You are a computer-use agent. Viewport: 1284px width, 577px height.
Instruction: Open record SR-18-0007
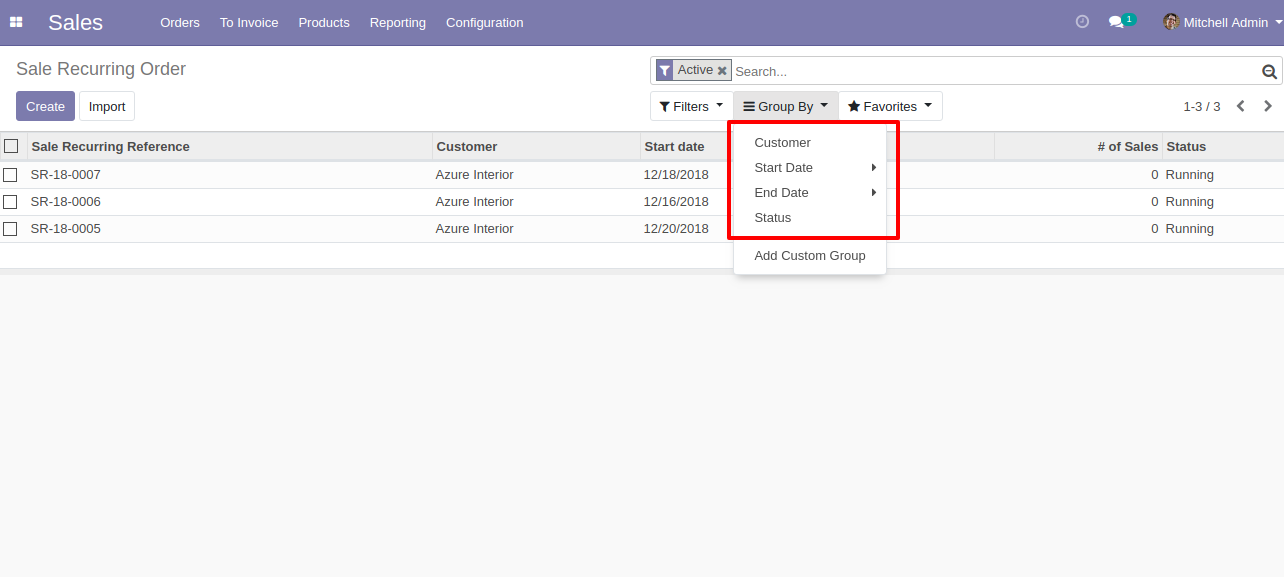[x=66, y=175]
